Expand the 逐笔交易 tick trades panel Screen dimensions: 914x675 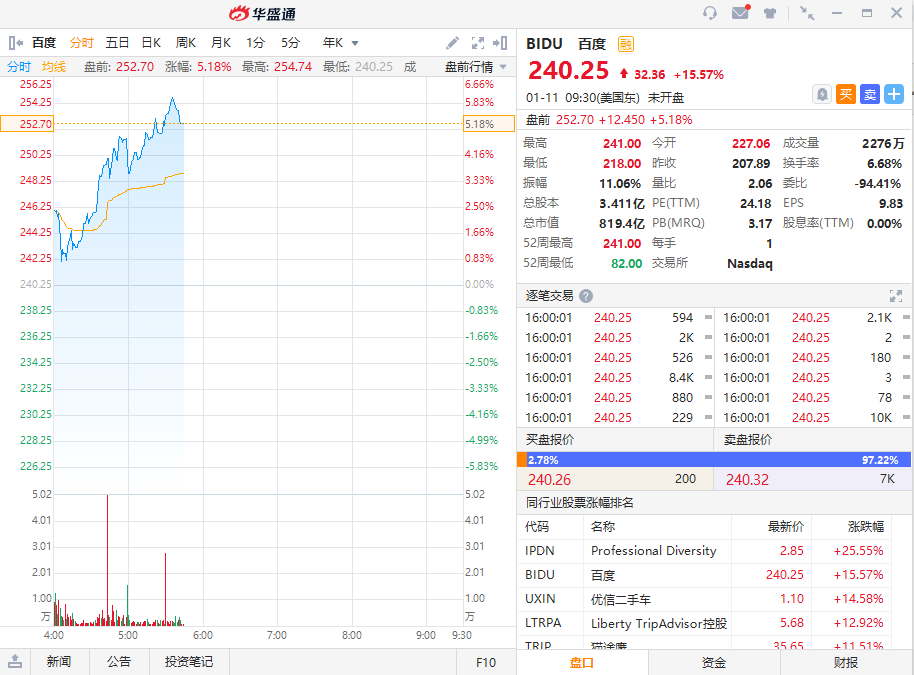point(896,296)
